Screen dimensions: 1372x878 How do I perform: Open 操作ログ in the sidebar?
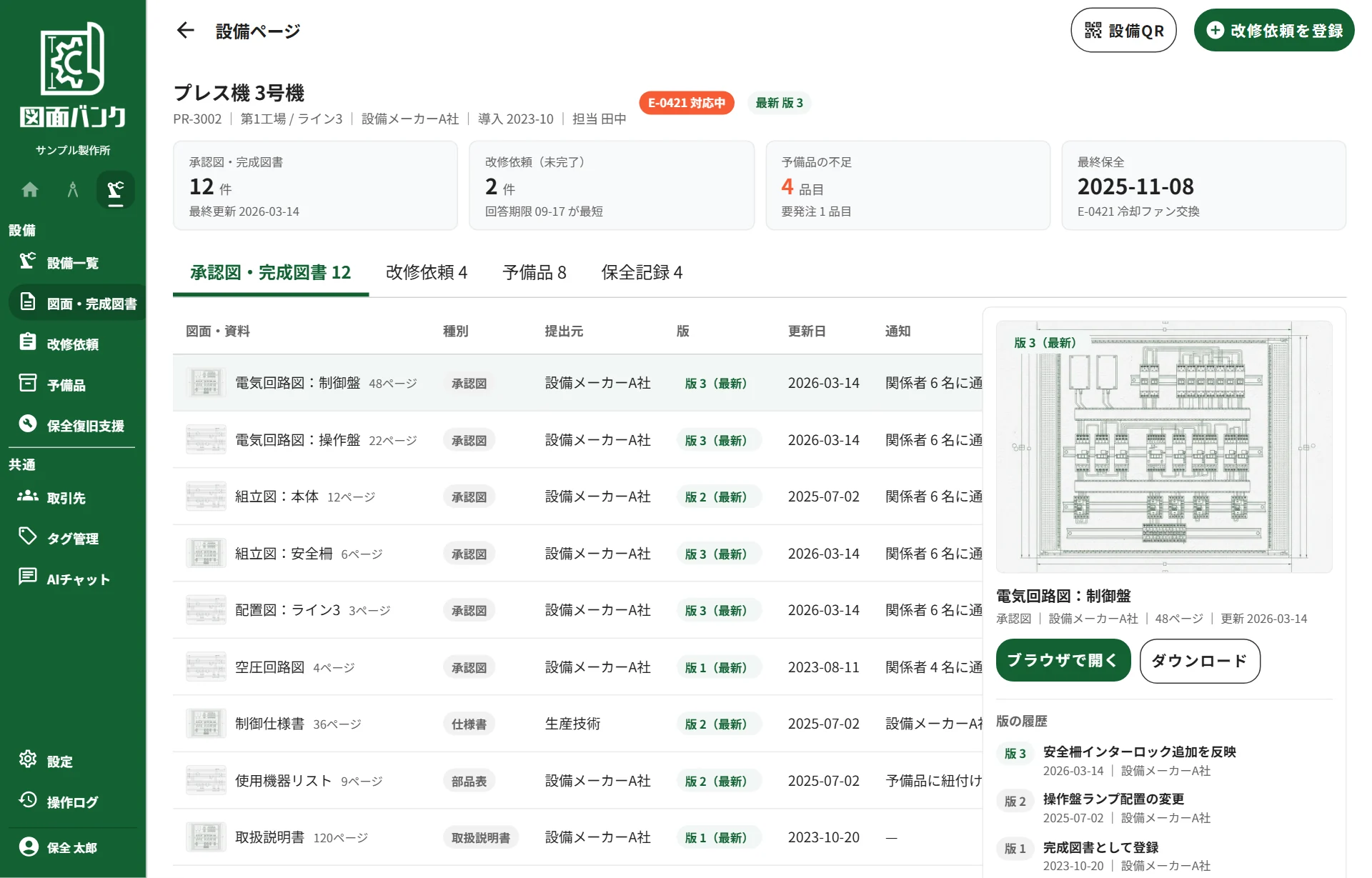[x=73, y=802]
